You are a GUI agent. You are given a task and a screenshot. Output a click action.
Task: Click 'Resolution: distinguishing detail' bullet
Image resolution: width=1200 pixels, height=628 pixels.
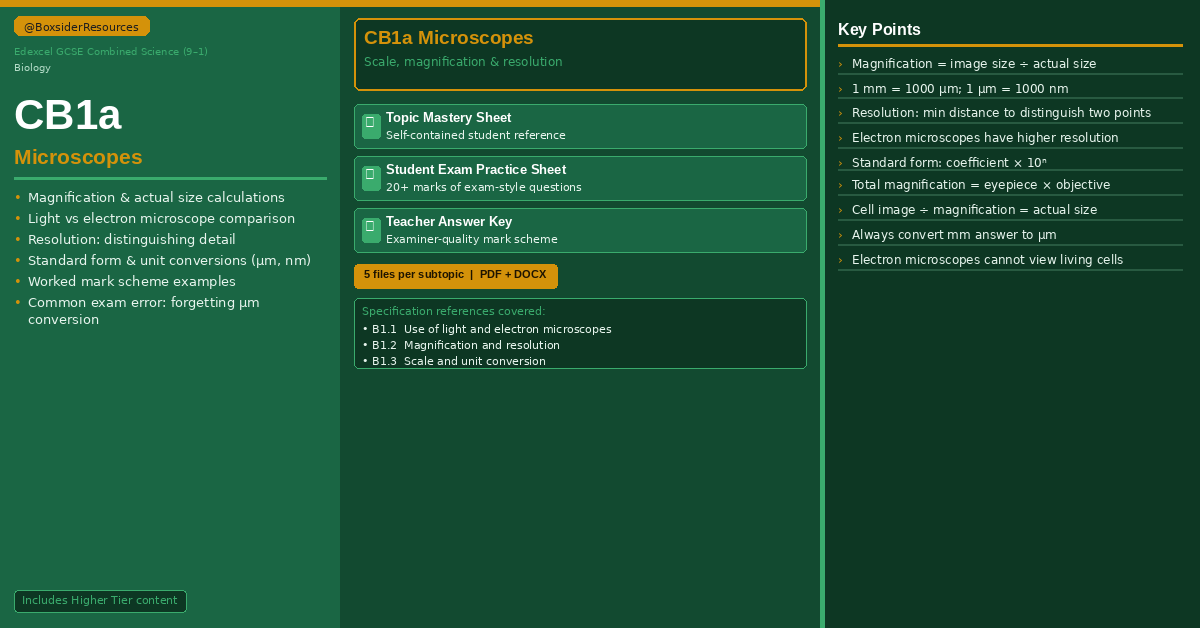click(x=132, y=240)
